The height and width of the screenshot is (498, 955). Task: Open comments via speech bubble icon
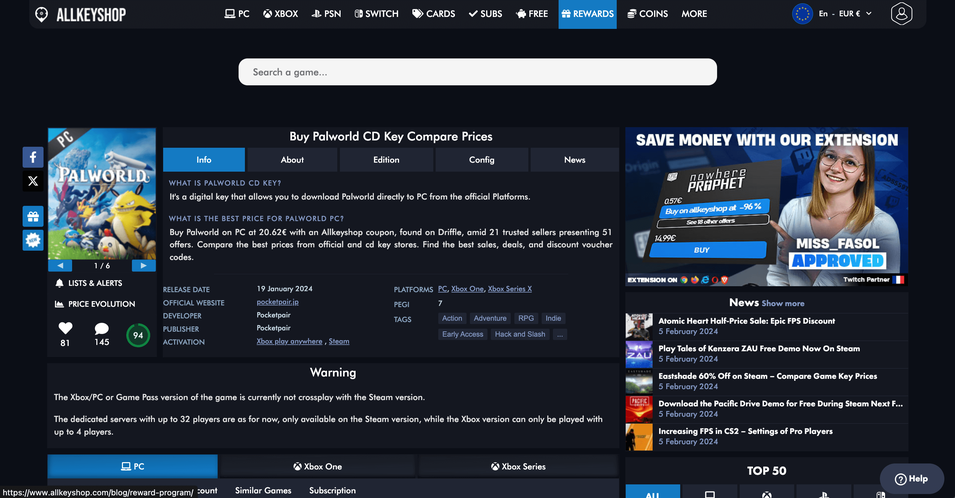101,328
